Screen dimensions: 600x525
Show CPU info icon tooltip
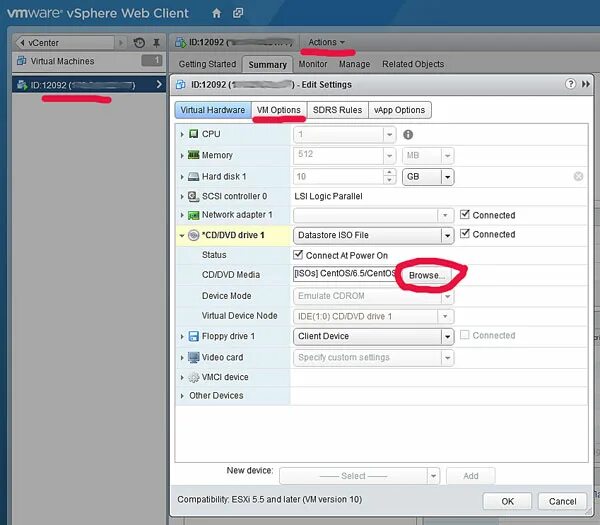[408, 134]
